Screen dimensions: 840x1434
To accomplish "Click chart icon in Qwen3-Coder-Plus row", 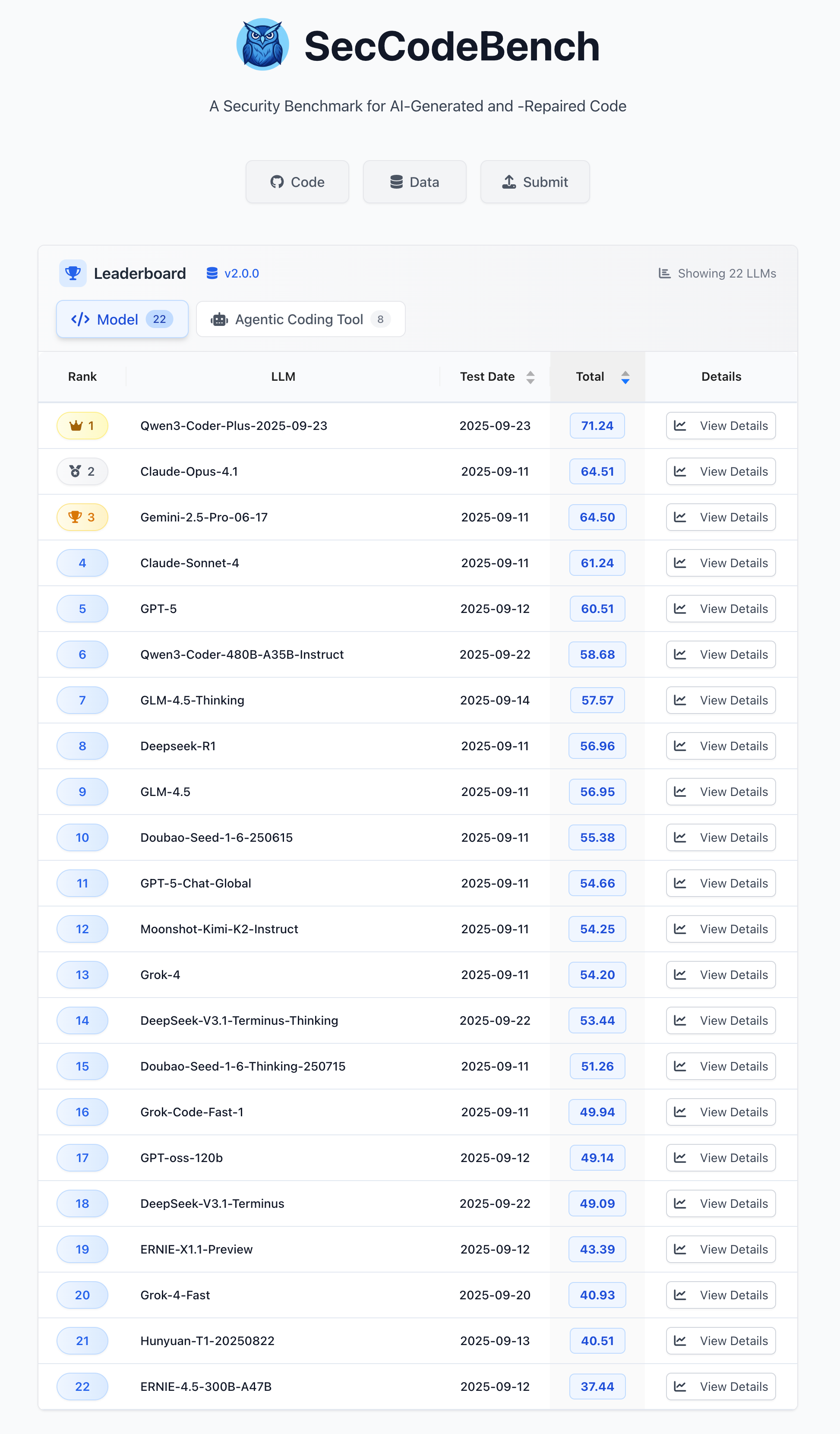I will point(680,426).
